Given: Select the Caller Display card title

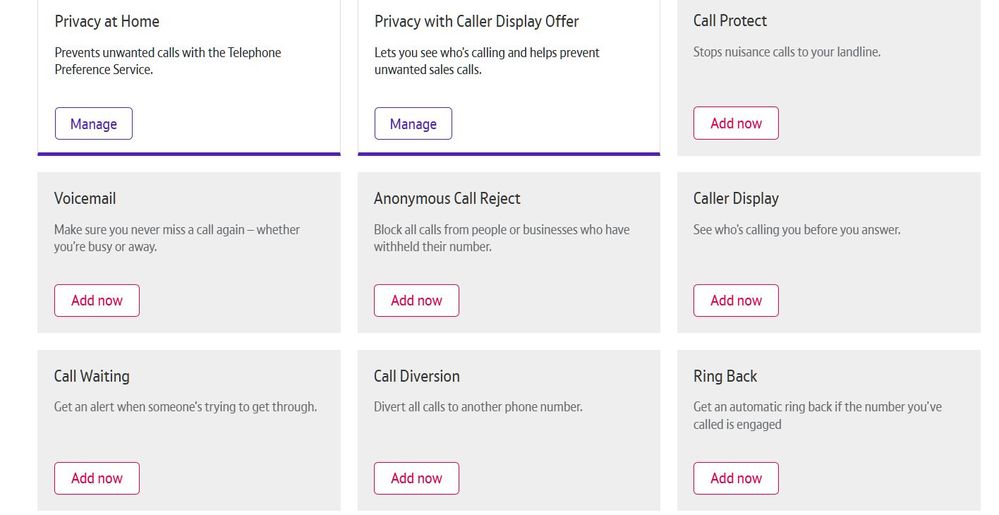Looking at the screenshot, I should coord(735,198).
